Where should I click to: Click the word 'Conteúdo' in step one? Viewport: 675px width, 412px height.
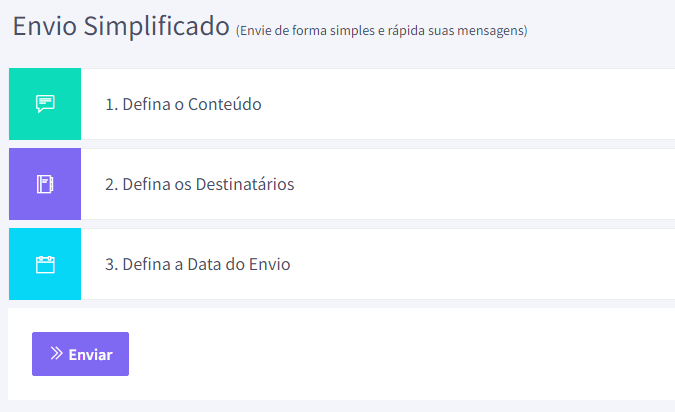pyautogui.click(x=224, y=104)
